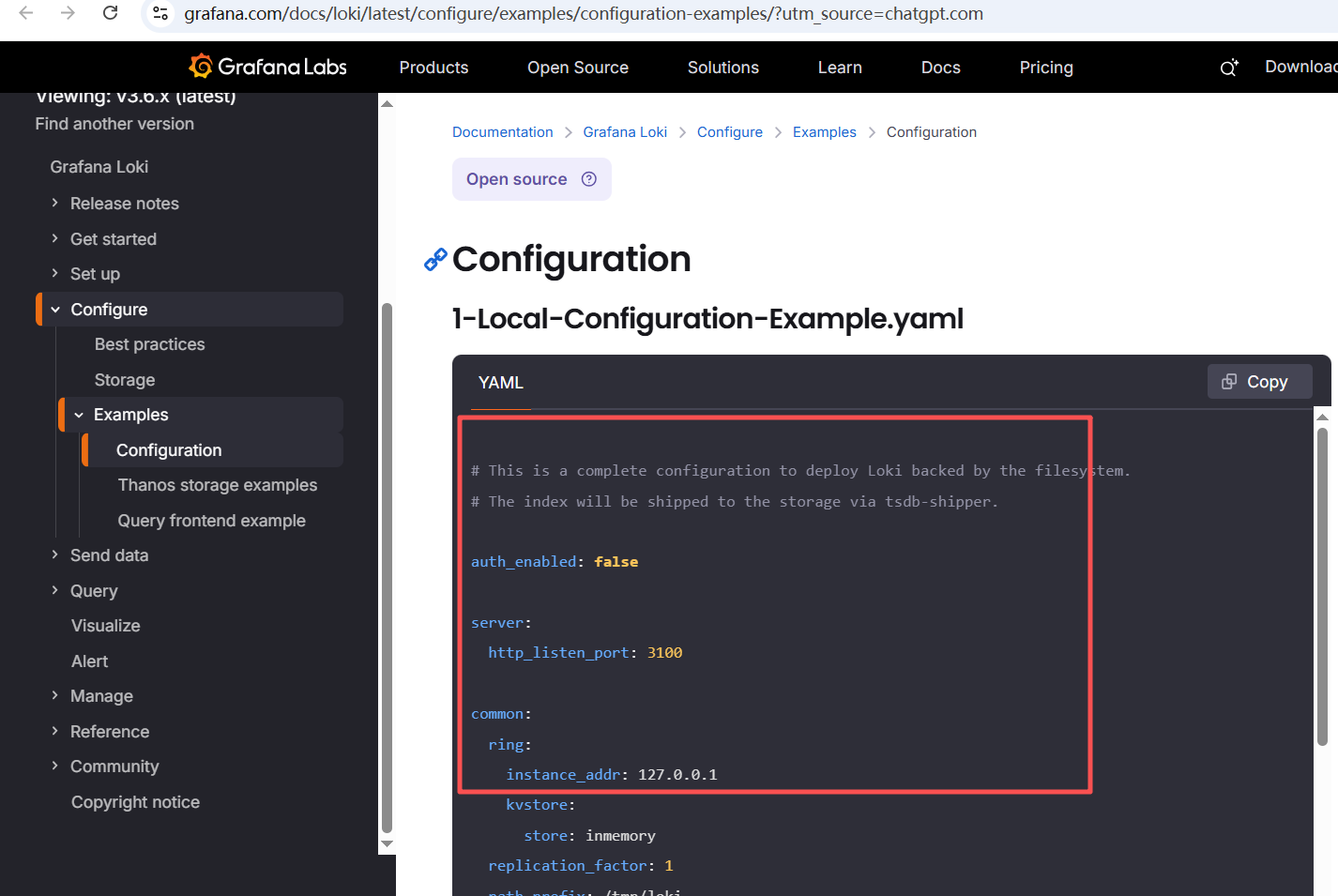1338x896 pixels.
Task: Open the Open Source menu
Action: (578, 68)
